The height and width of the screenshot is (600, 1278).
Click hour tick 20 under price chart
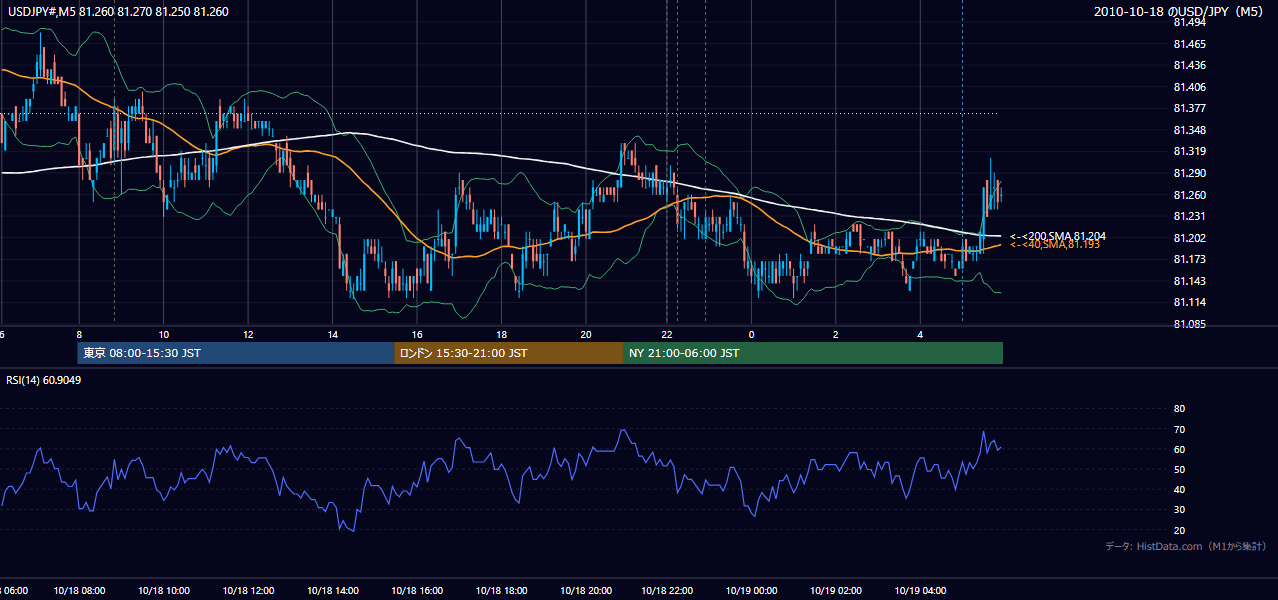586,334
